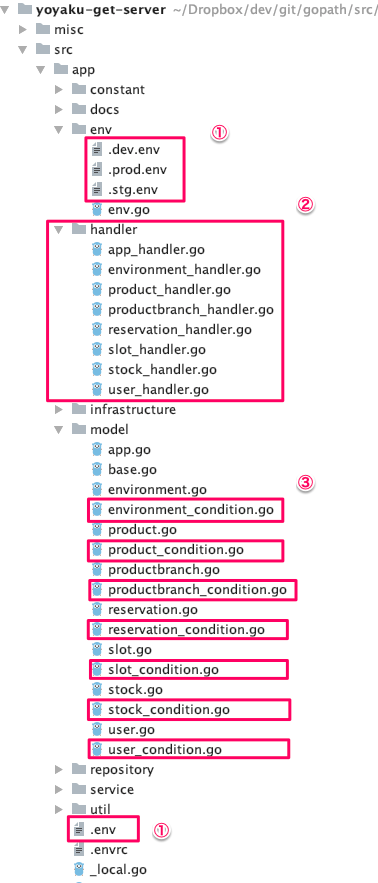Select product_condition.go file
Image resolution: width=378 pixels, height=883 pixels.
click(x=176, y=550)
